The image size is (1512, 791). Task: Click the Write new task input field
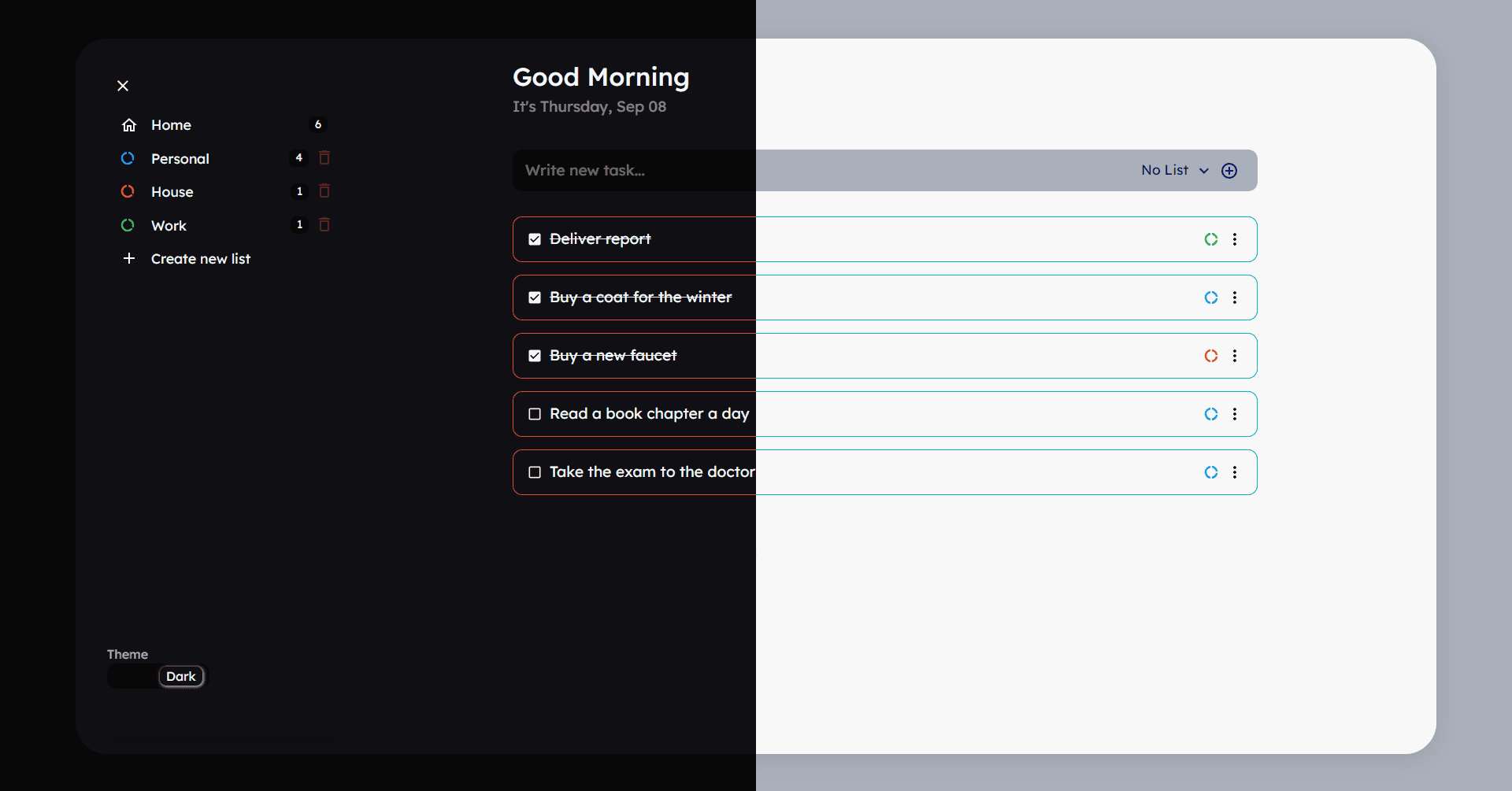819,171
